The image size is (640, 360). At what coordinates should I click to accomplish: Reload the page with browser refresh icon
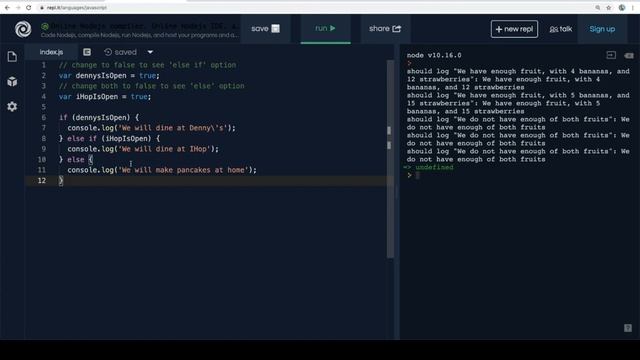point(29,7)
